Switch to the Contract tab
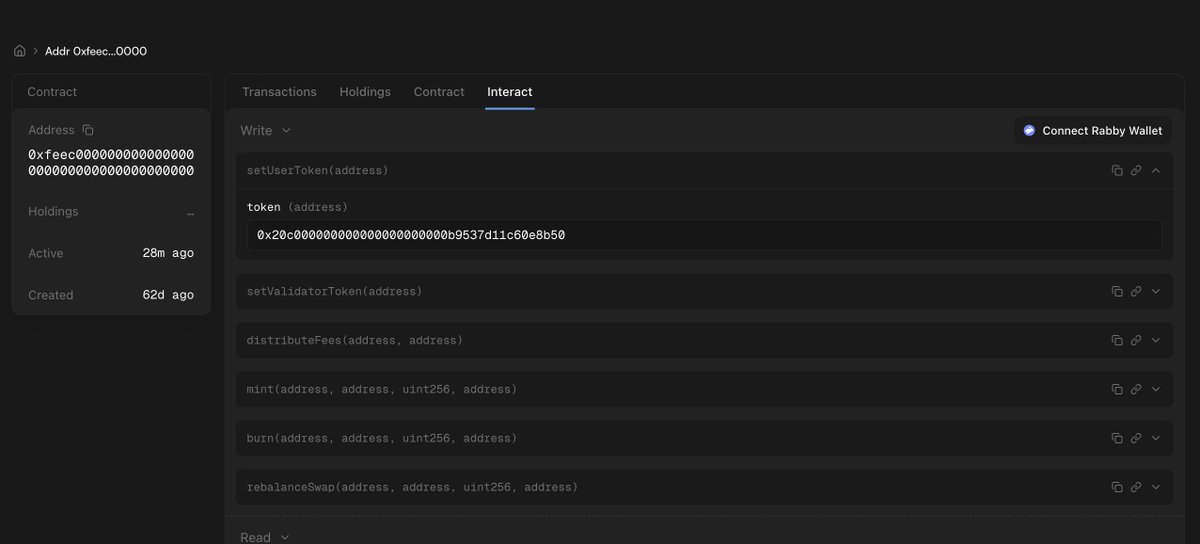 coord(439,92)
